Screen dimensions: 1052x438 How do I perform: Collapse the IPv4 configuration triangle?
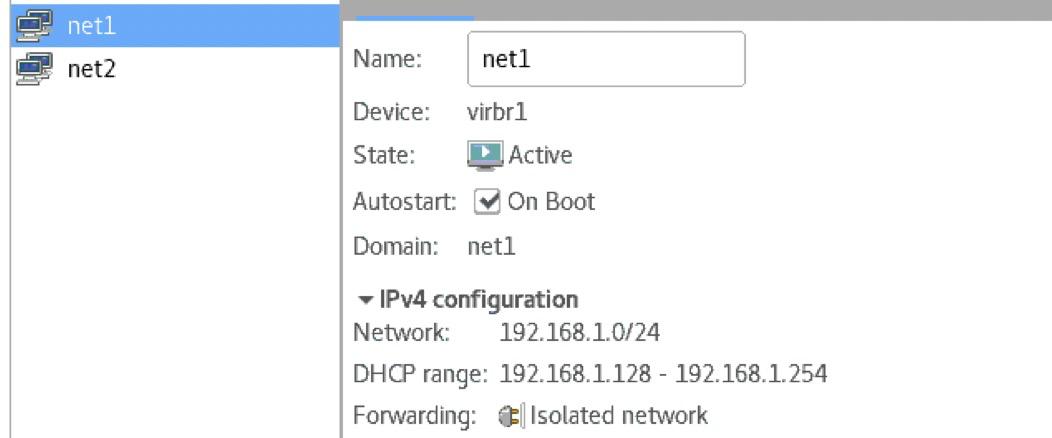[x=365, y=300]
